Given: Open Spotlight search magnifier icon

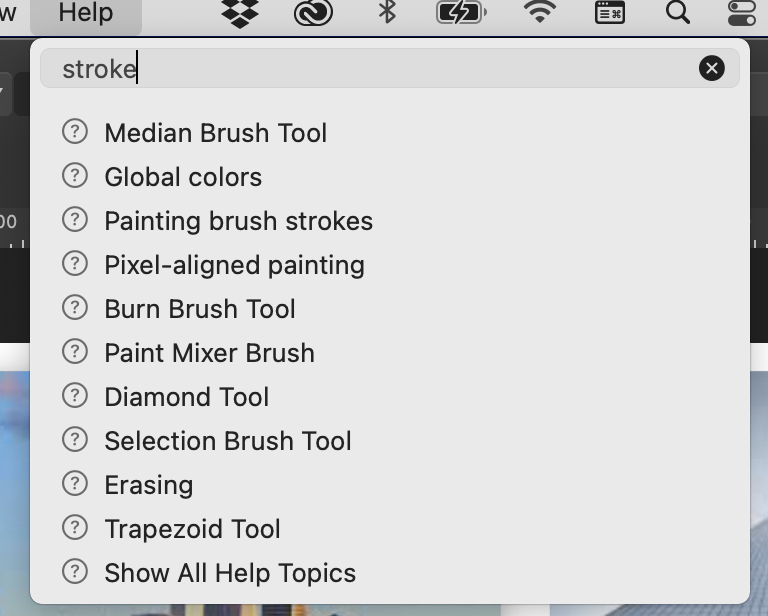Looking at the screenshot, I should coord(678,12).
